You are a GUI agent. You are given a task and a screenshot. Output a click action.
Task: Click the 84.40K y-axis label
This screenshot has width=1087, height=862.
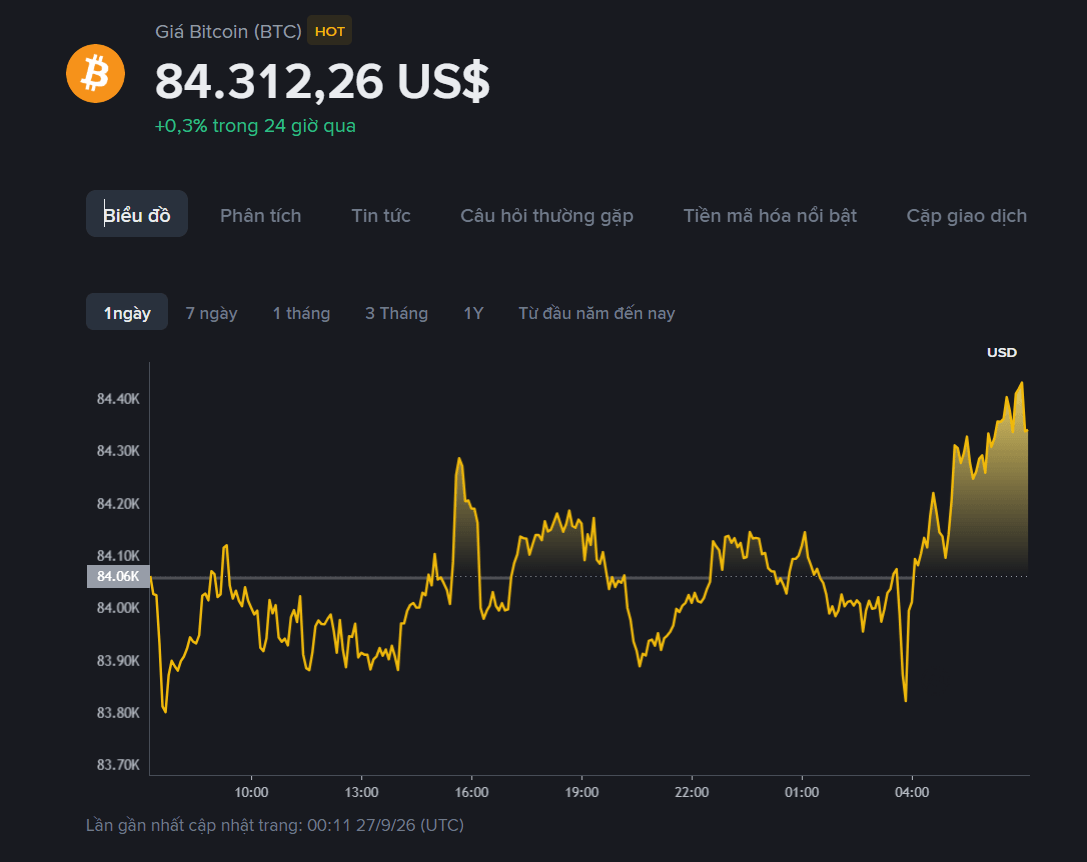[118, 399]
